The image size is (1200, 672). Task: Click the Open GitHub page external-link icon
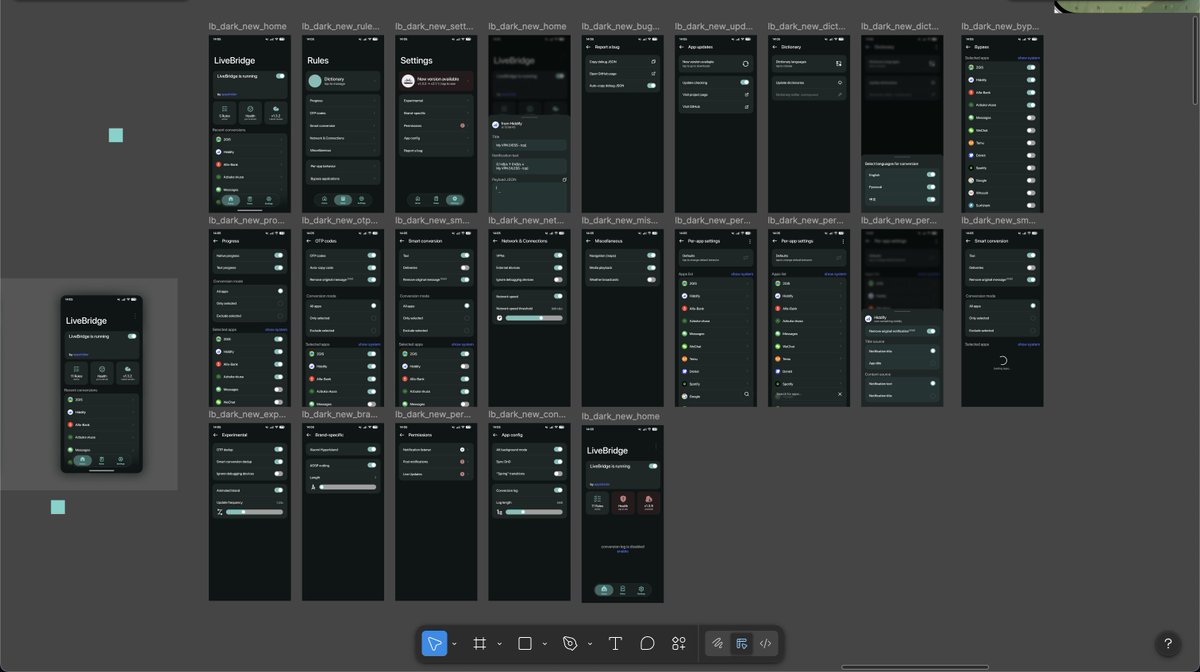pyautogui.click(x=653, y=74)
